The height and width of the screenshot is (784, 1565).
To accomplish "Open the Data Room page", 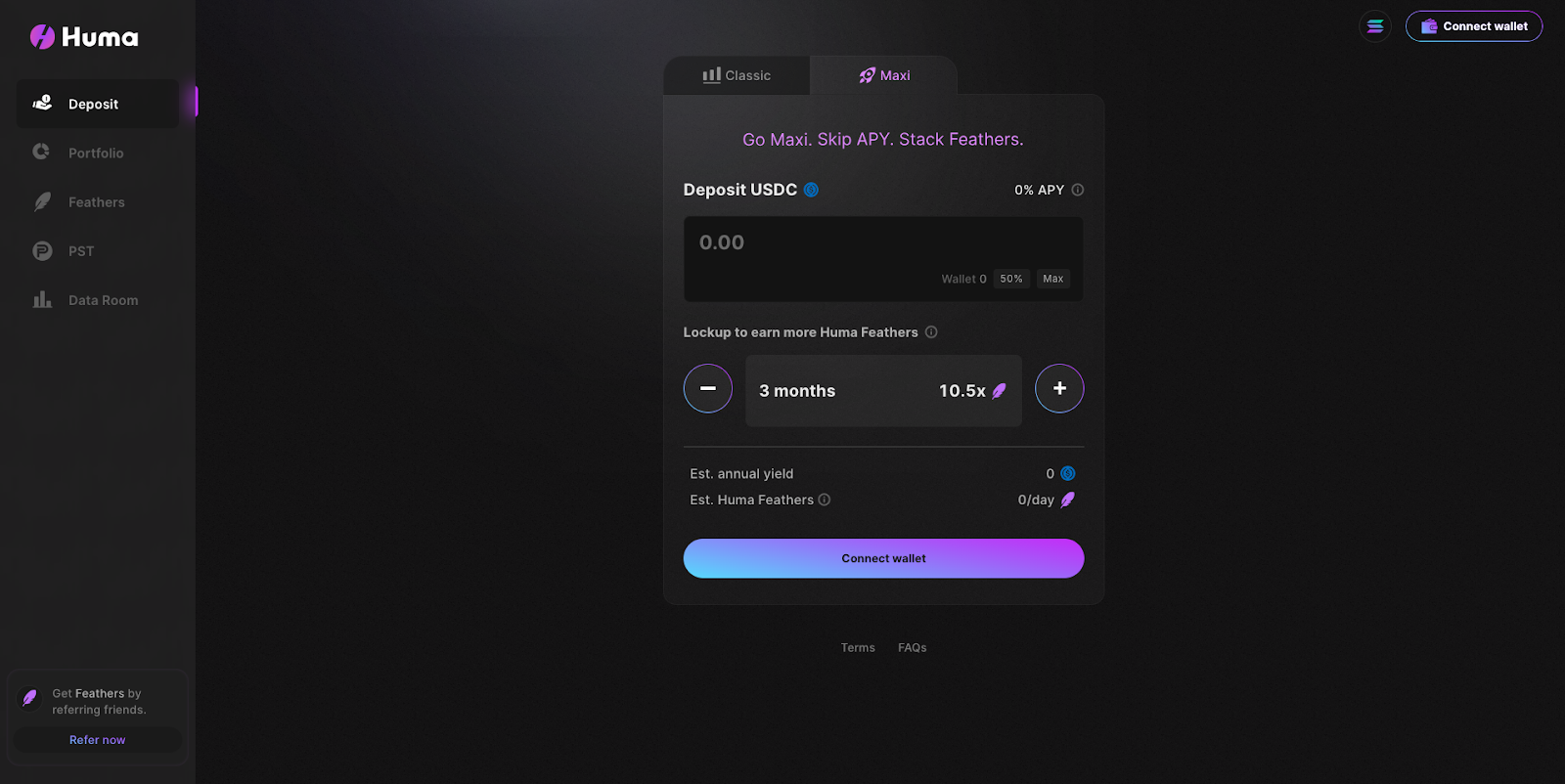I will pos(103,300).
